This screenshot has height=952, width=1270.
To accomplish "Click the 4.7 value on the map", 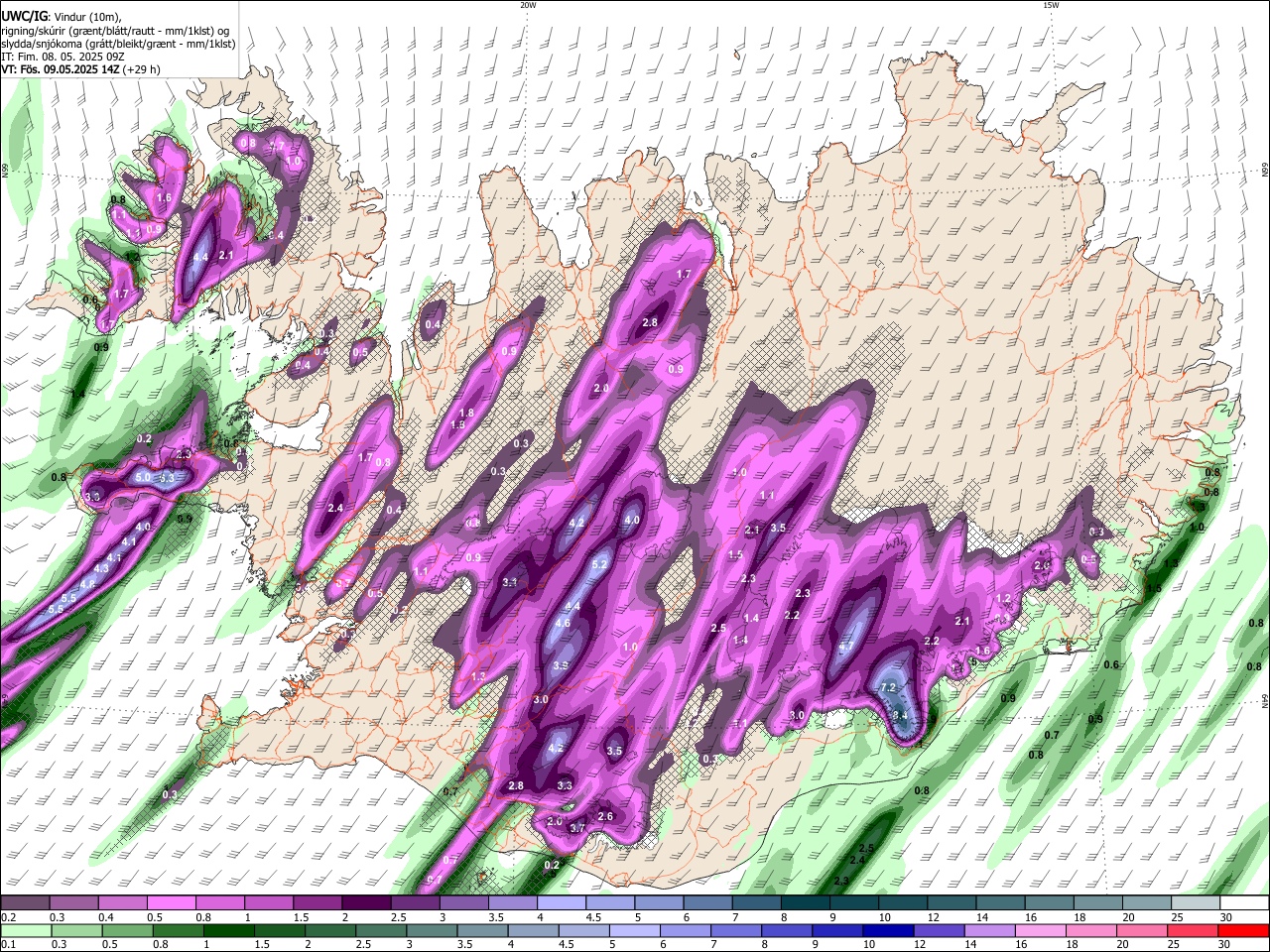I will point(846,646).
